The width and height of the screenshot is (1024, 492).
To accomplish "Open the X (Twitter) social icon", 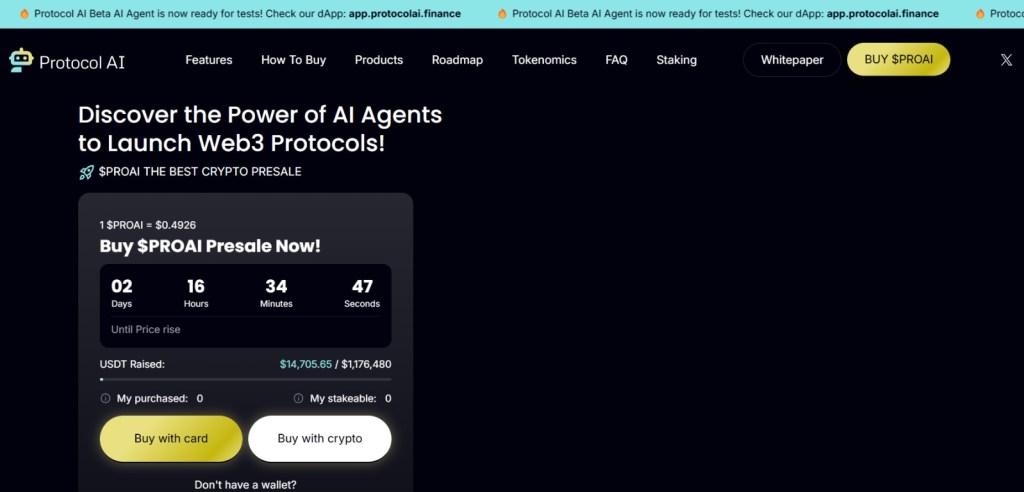I will click(1006, 60).
